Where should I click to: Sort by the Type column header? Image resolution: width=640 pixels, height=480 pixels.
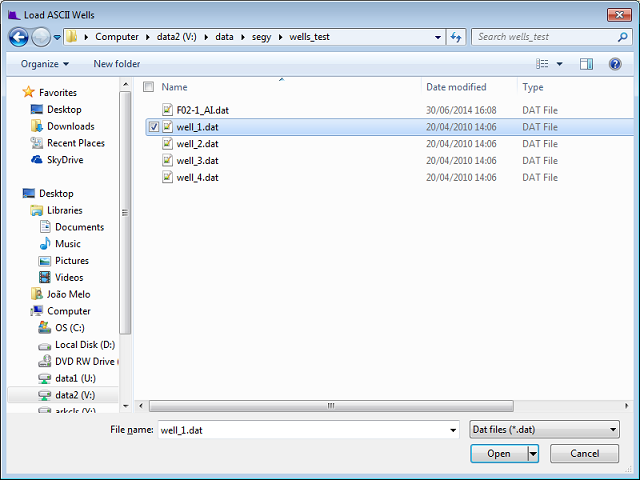pos(533,87)
